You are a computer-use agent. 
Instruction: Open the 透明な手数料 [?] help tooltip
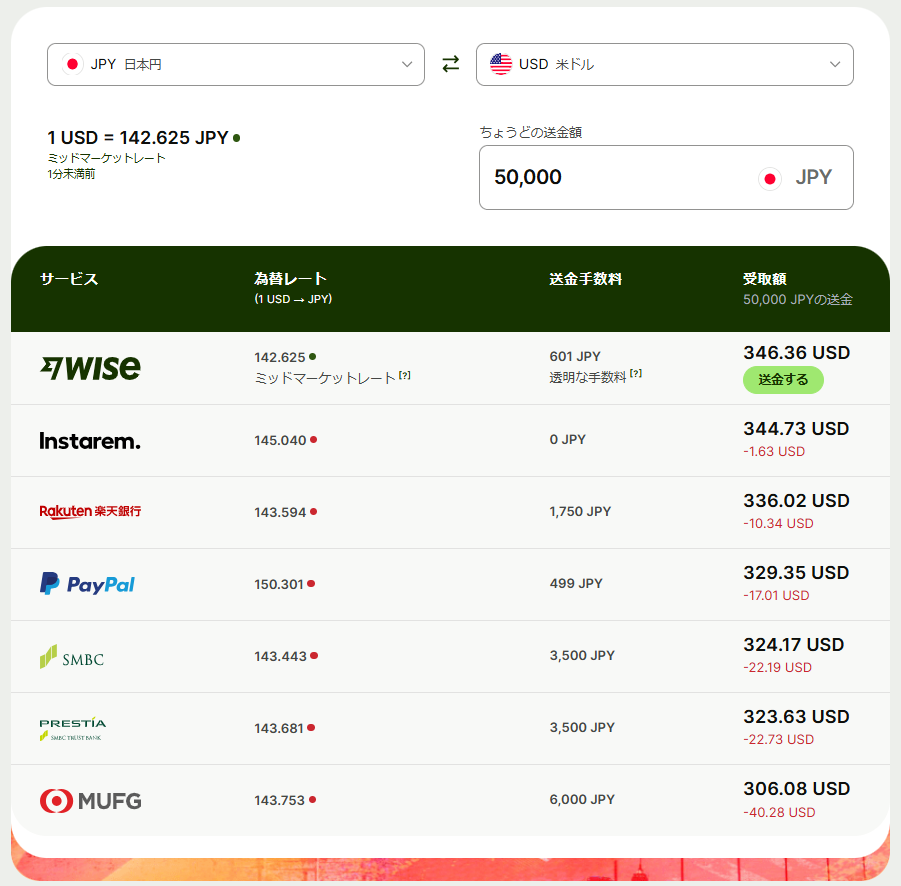[x=636, y=373]
